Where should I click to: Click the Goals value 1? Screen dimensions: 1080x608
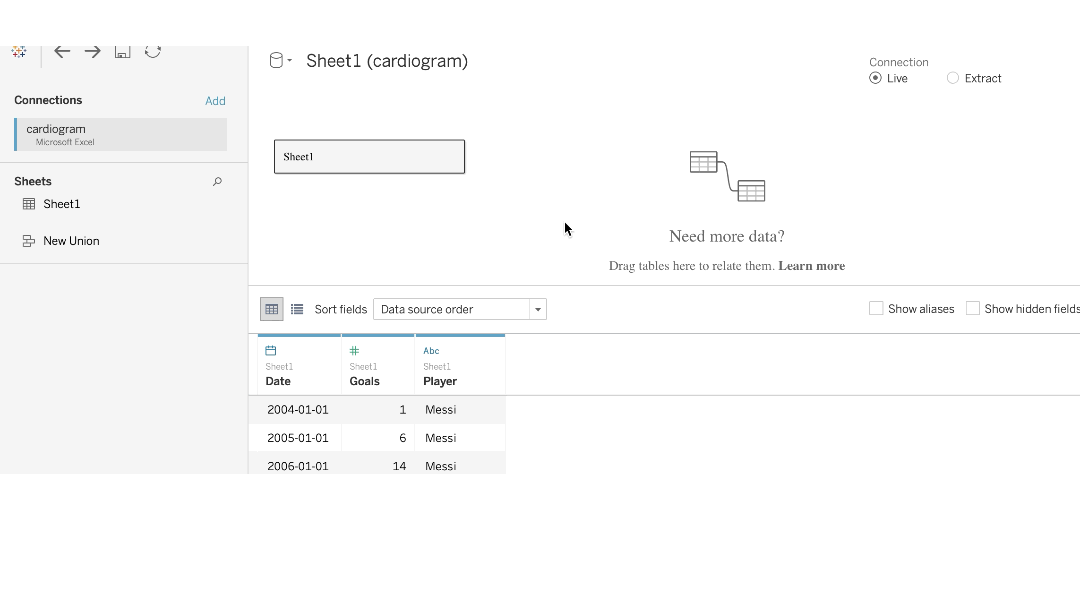tap(403, 410)
